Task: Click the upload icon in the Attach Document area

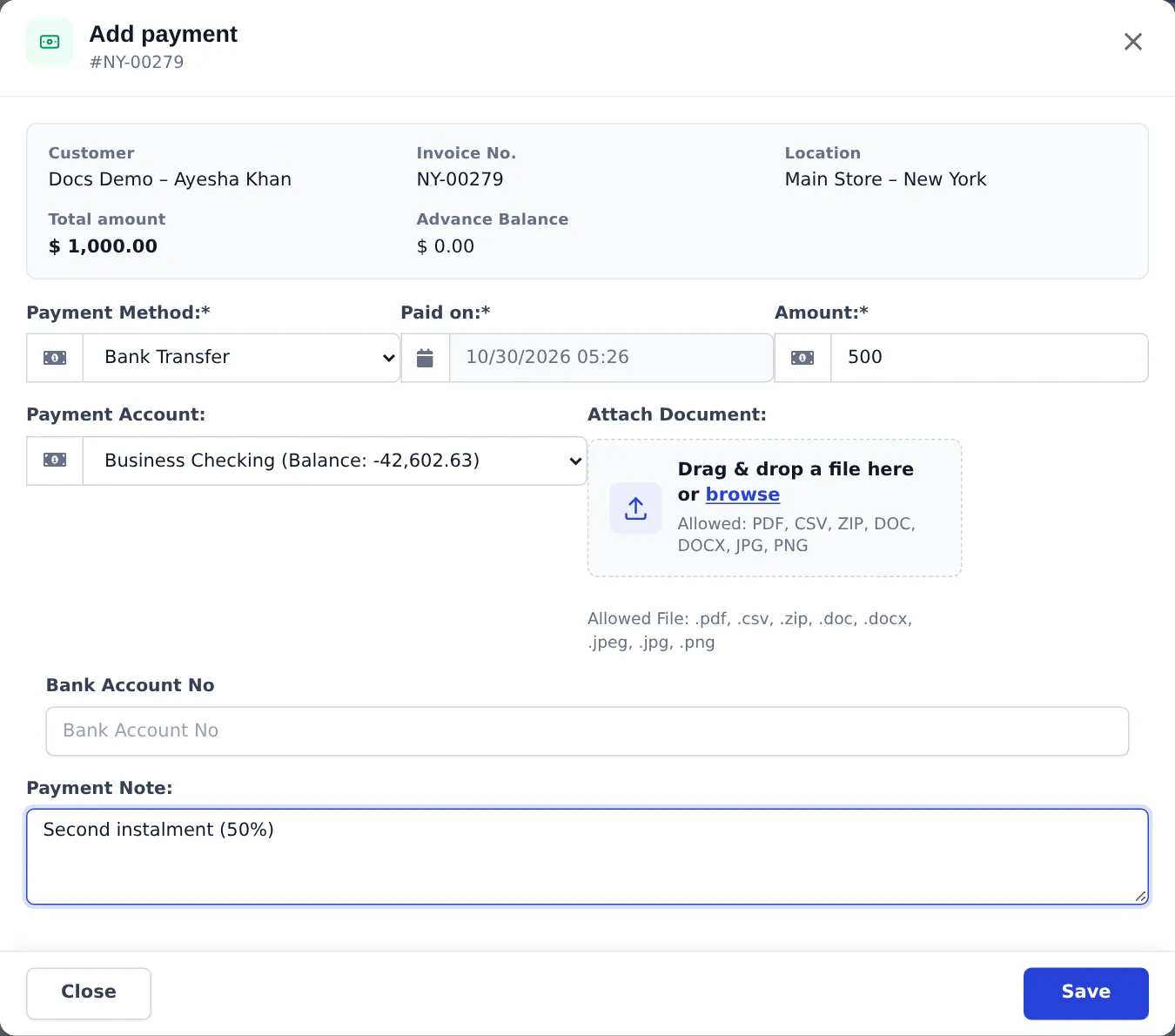Action: (636, 508)
